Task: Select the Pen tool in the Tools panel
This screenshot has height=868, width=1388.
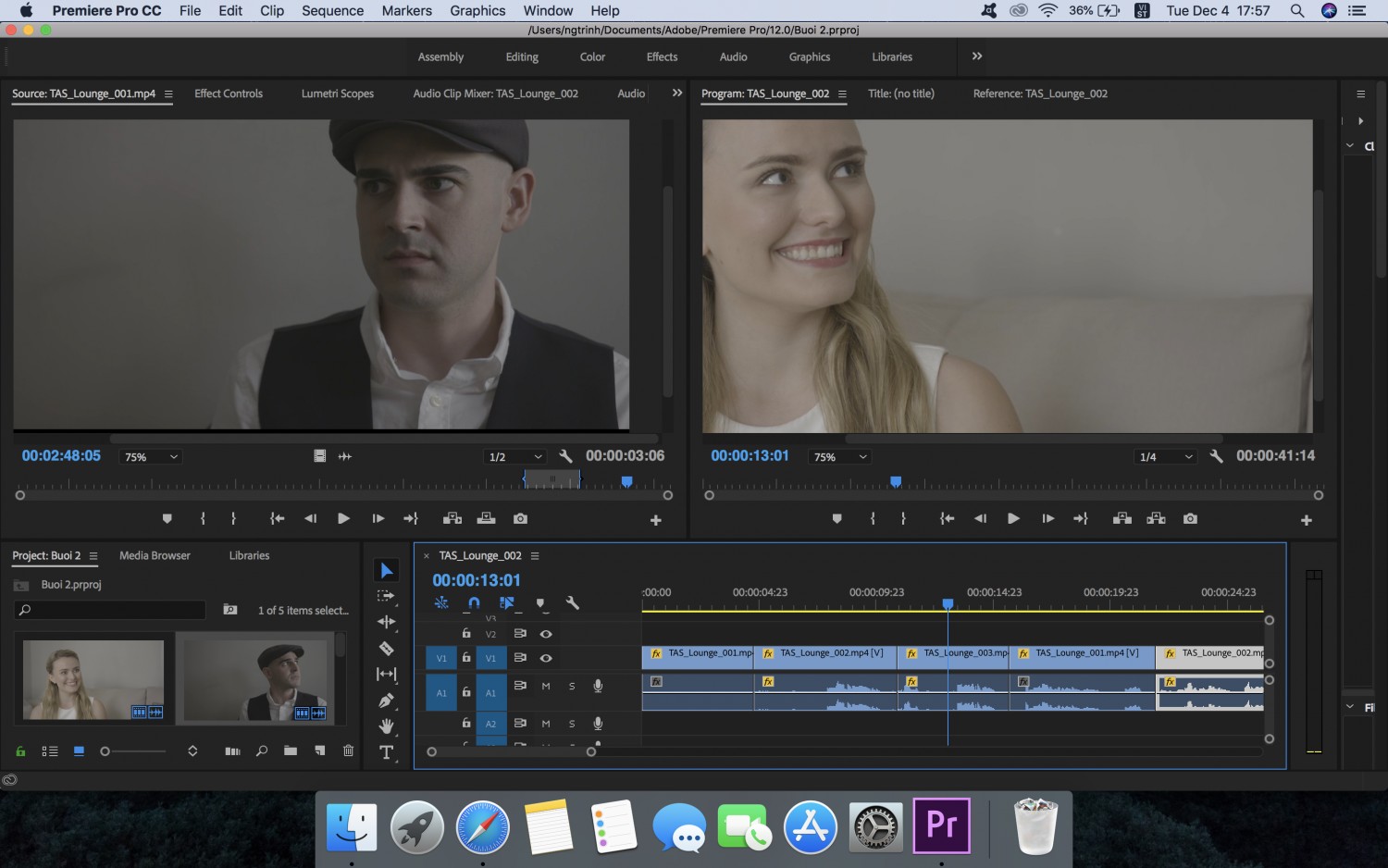Action: [387, 701]
